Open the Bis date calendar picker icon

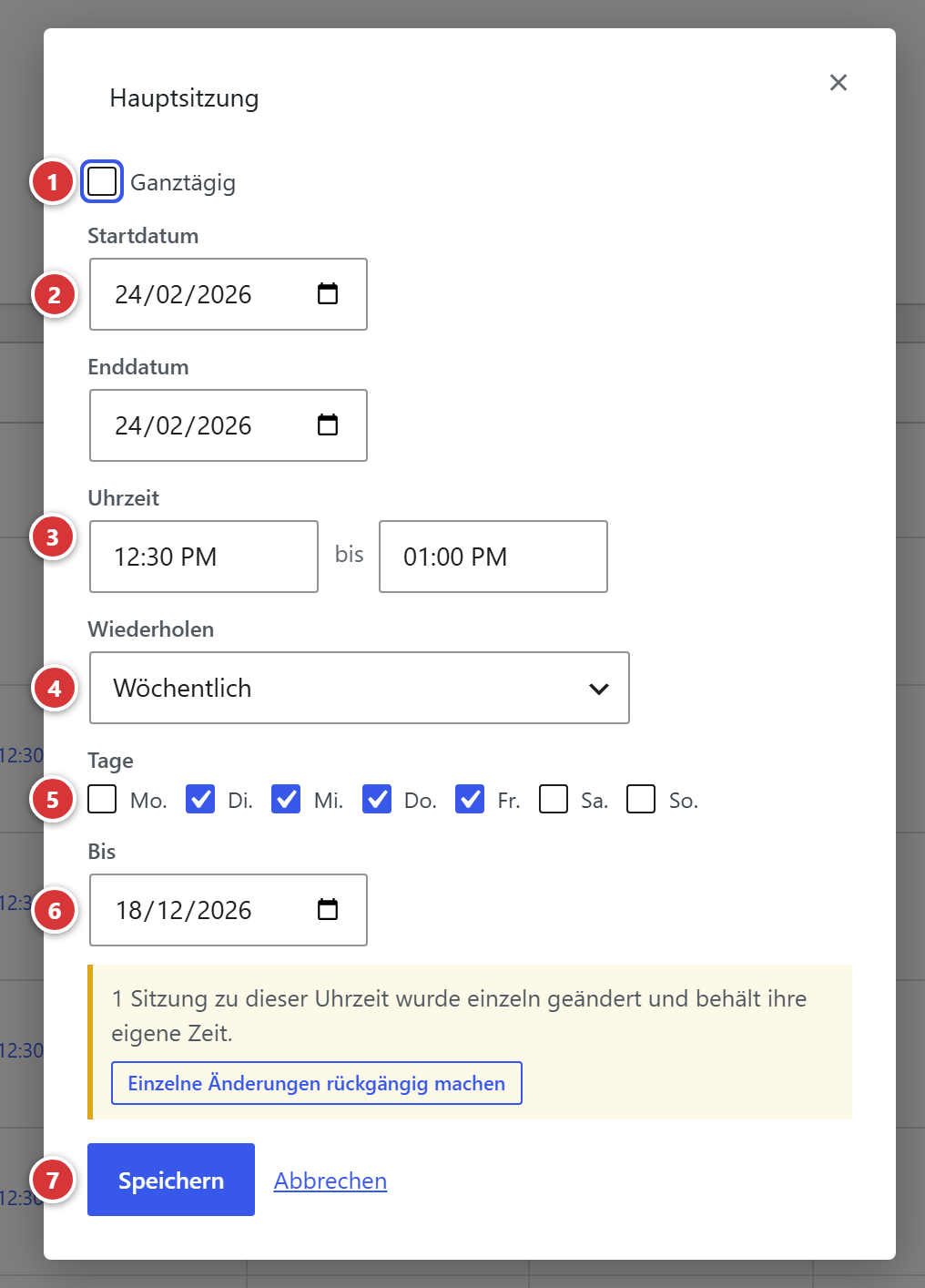[x=328, y=909]
